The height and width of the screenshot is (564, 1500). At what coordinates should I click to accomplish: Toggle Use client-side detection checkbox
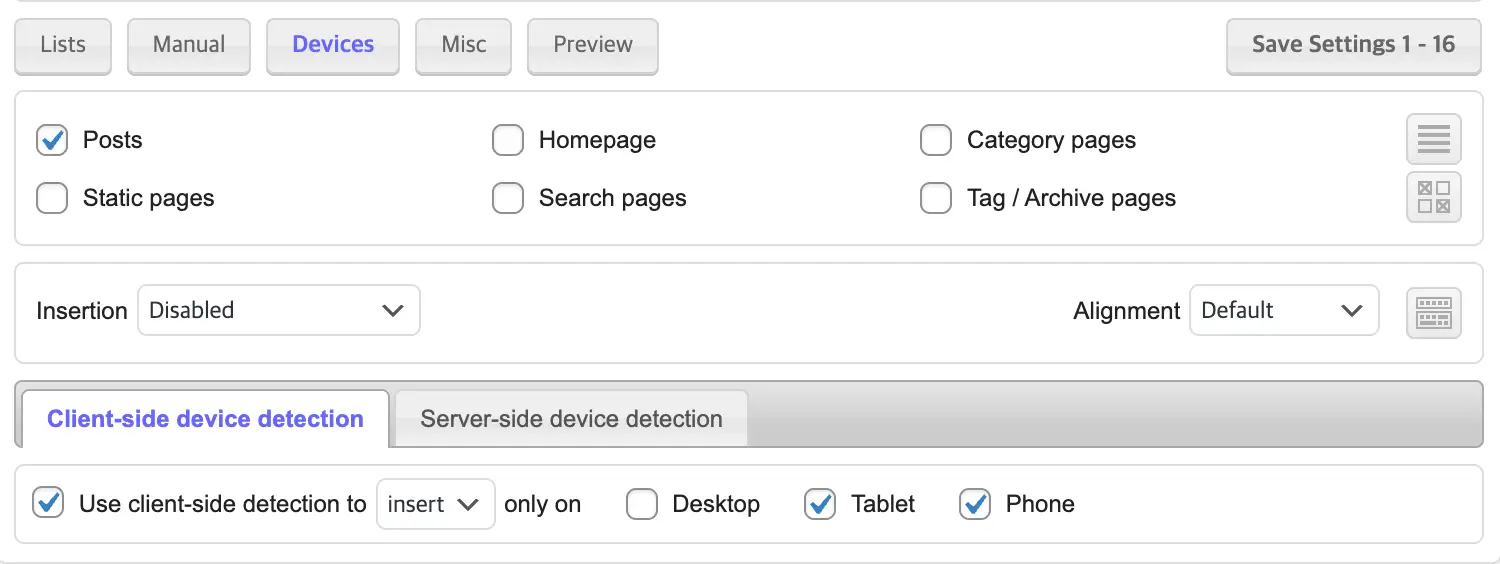(x=48, y=503)
